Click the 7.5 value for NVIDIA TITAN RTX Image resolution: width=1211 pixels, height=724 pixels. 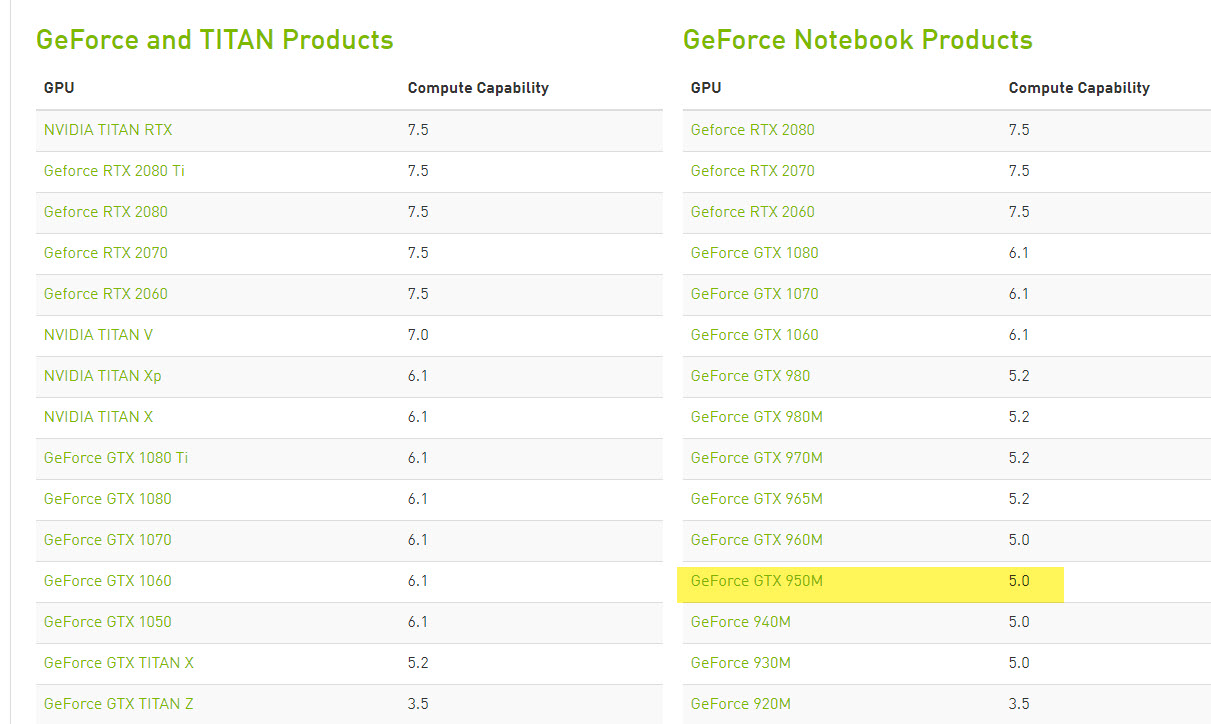(x=418, y=130)
